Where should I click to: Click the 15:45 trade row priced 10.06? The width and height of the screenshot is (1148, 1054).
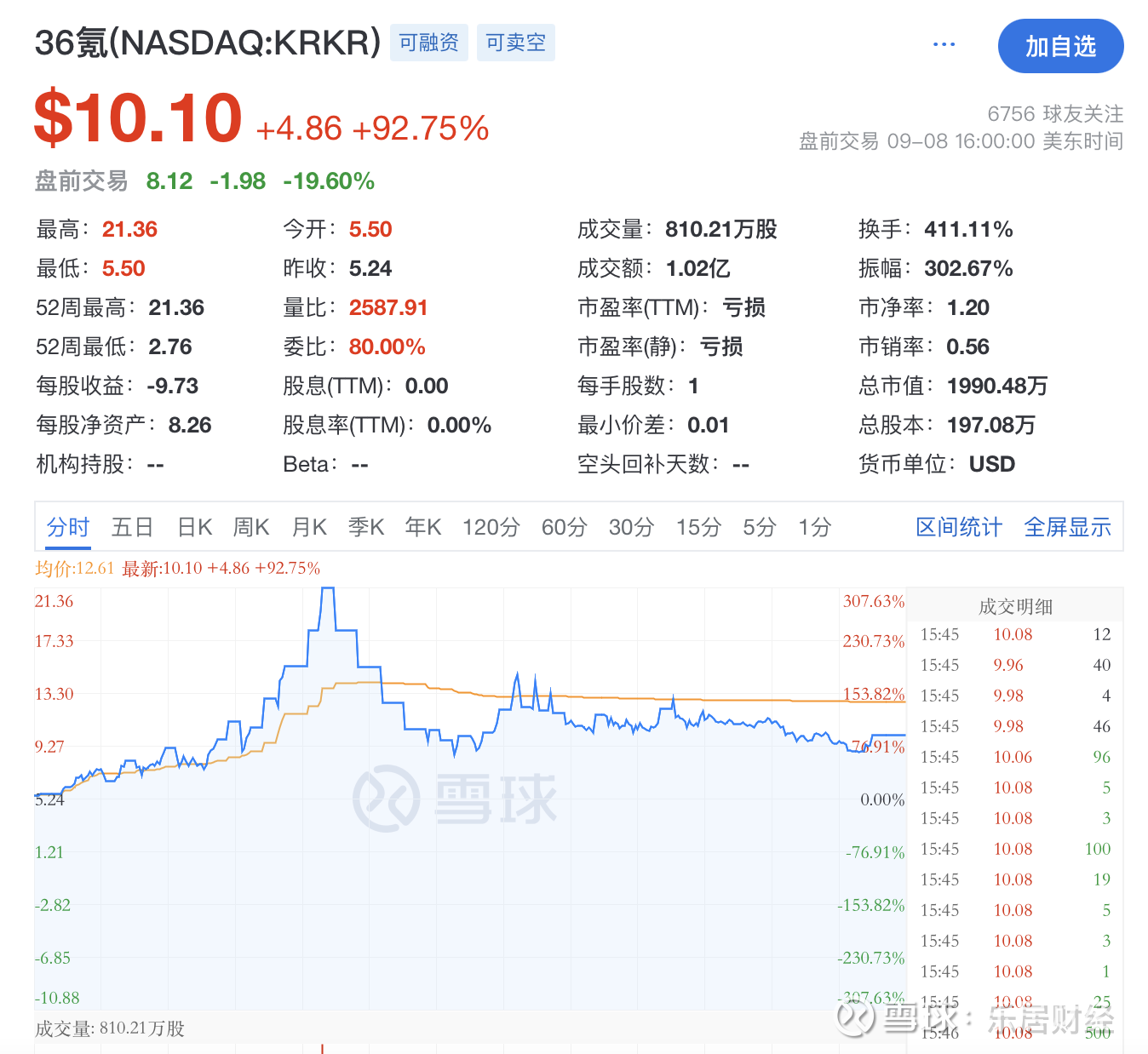(1015, 757)
